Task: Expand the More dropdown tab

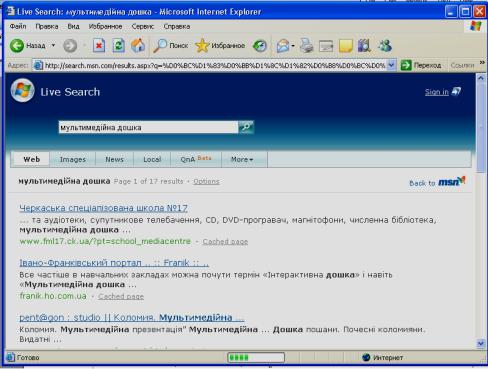Action: [242, 159]
